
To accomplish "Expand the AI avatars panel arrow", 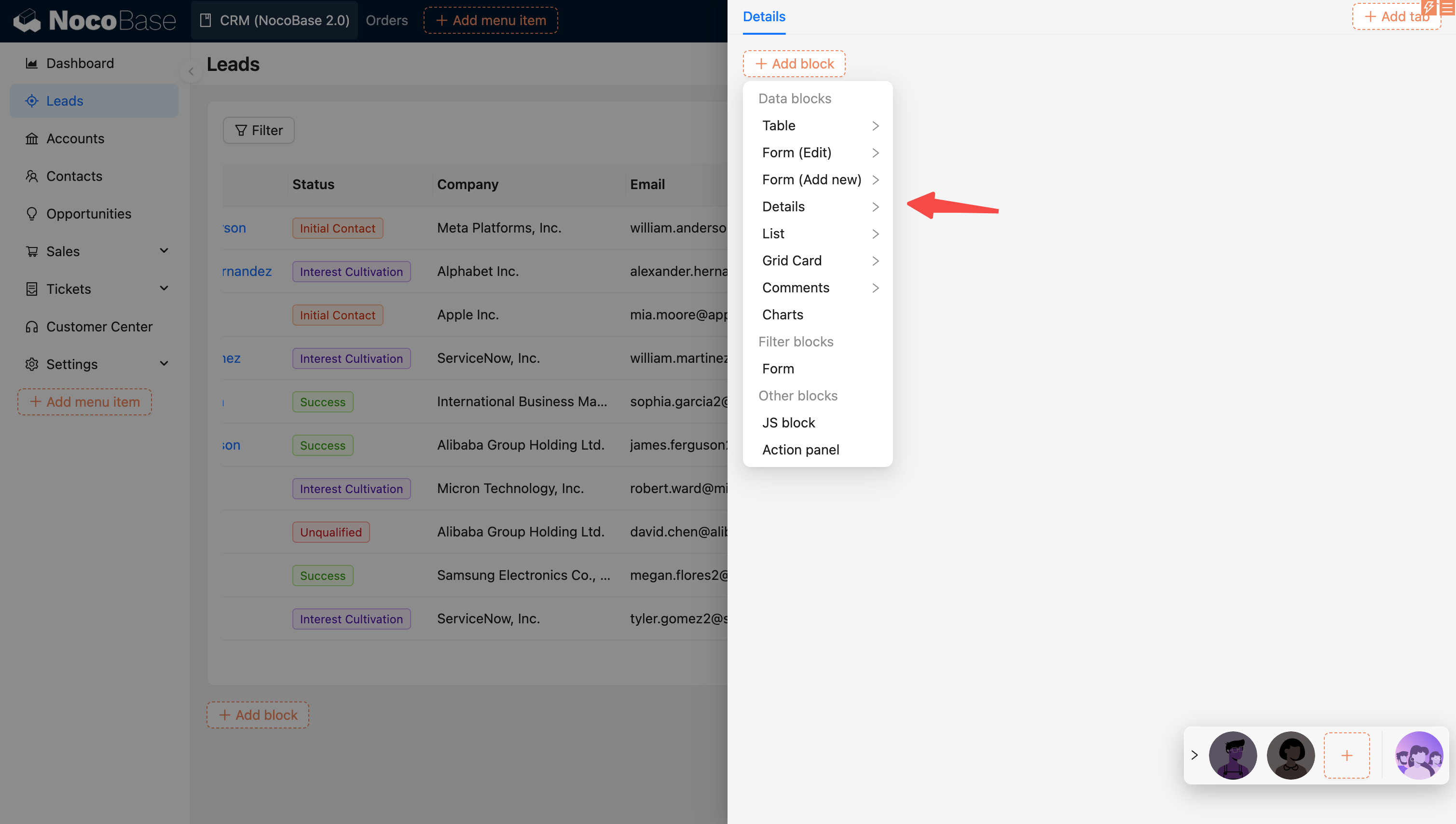I will click(1194, 755).
